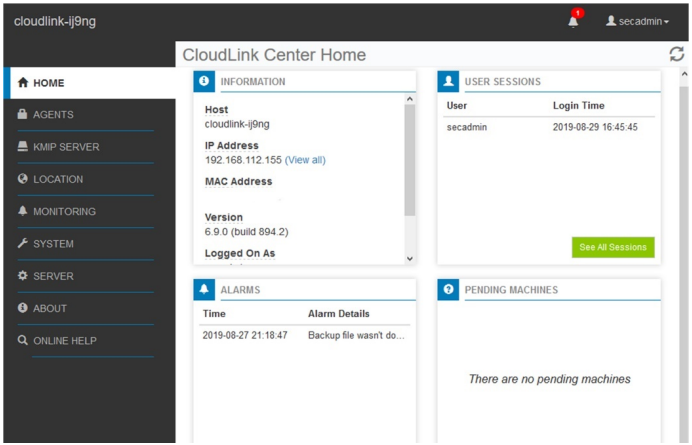Open the SYSTEM menu item
The image size is (692, 445).
(x=86, y=244)
